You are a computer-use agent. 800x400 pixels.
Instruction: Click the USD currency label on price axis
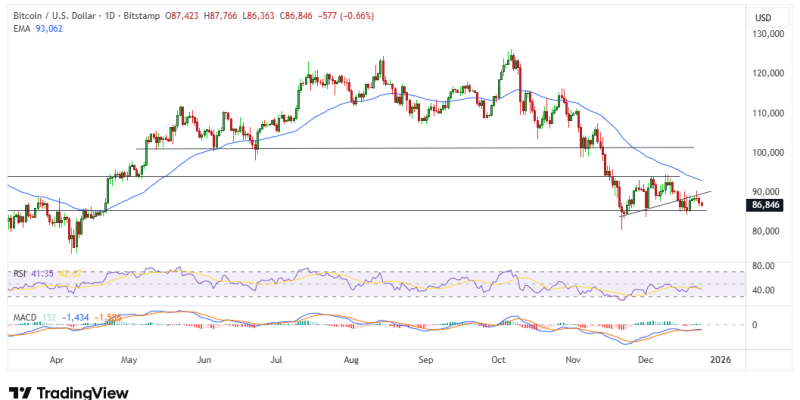[762, 17]
